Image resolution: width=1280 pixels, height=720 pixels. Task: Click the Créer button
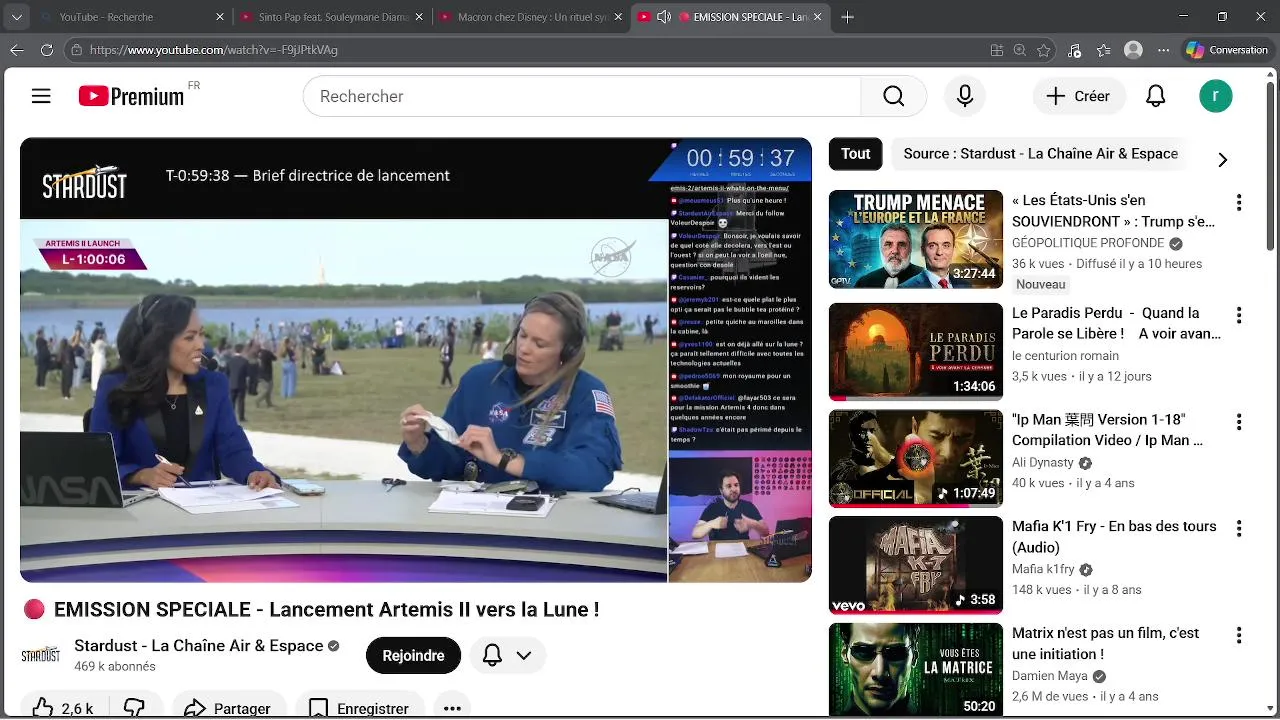click(x=1078, y=96)
